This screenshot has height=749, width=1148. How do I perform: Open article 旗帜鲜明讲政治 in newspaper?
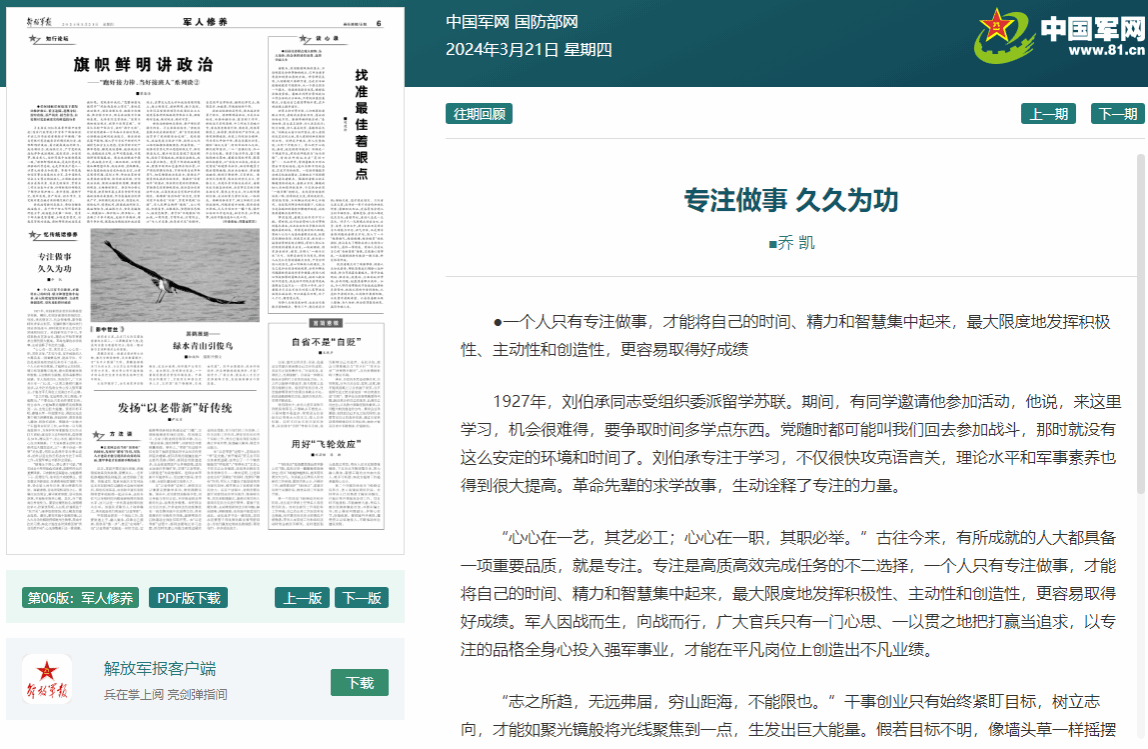tap(143, 64)
